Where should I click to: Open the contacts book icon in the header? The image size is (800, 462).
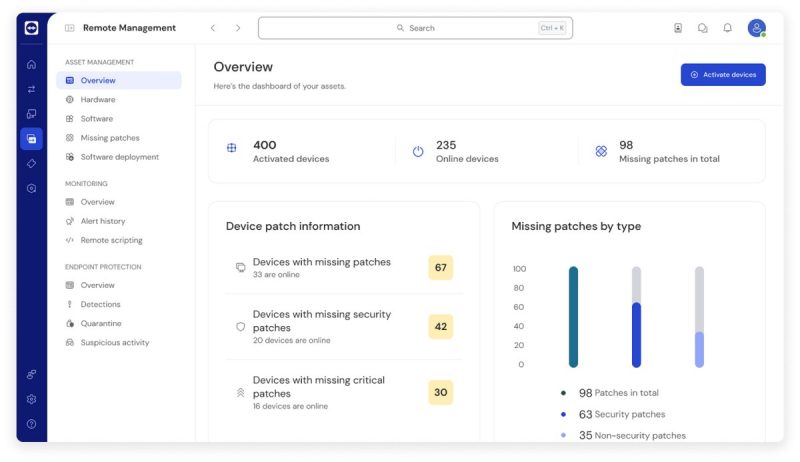[678, 28]
